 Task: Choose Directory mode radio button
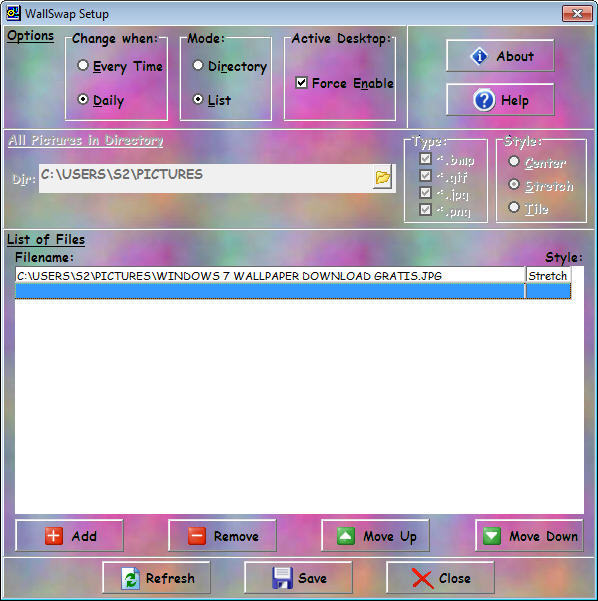pyautogui.click(x=198, y=65)
